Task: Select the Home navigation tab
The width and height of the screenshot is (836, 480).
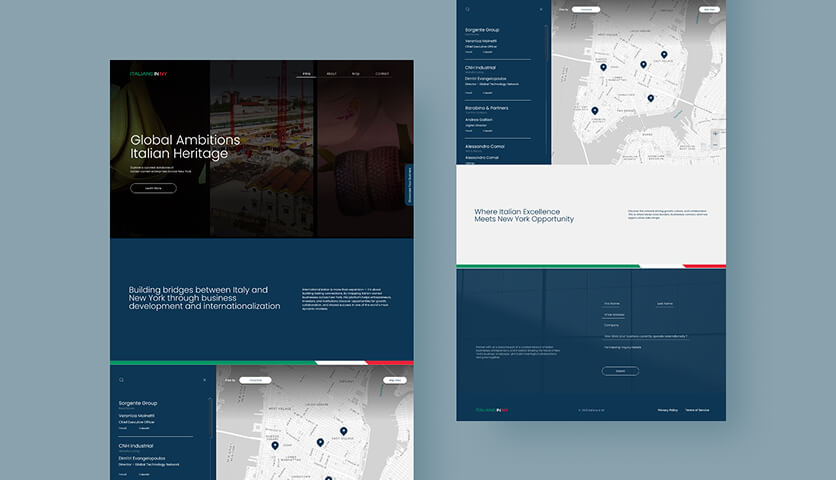Action: click(x=306, y=74)
